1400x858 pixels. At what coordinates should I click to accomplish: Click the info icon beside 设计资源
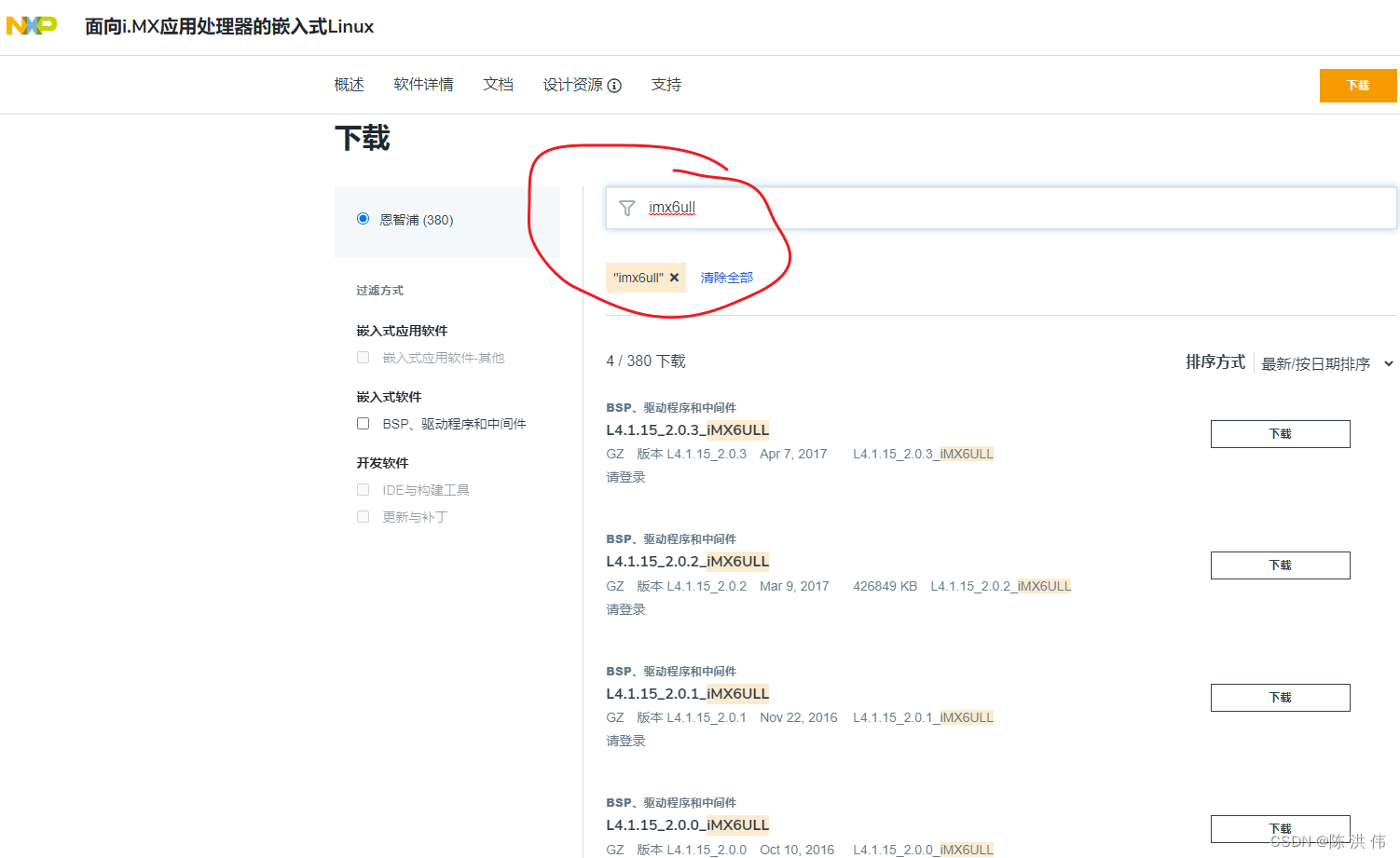tap(614, 86)
